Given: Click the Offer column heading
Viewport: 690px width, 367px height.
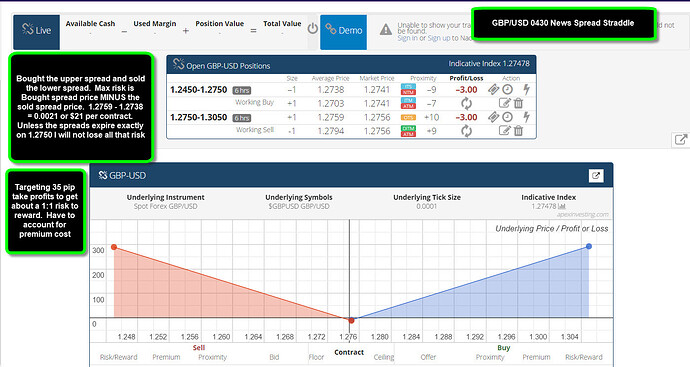Looking at the screenshot, I should [428, 357].
